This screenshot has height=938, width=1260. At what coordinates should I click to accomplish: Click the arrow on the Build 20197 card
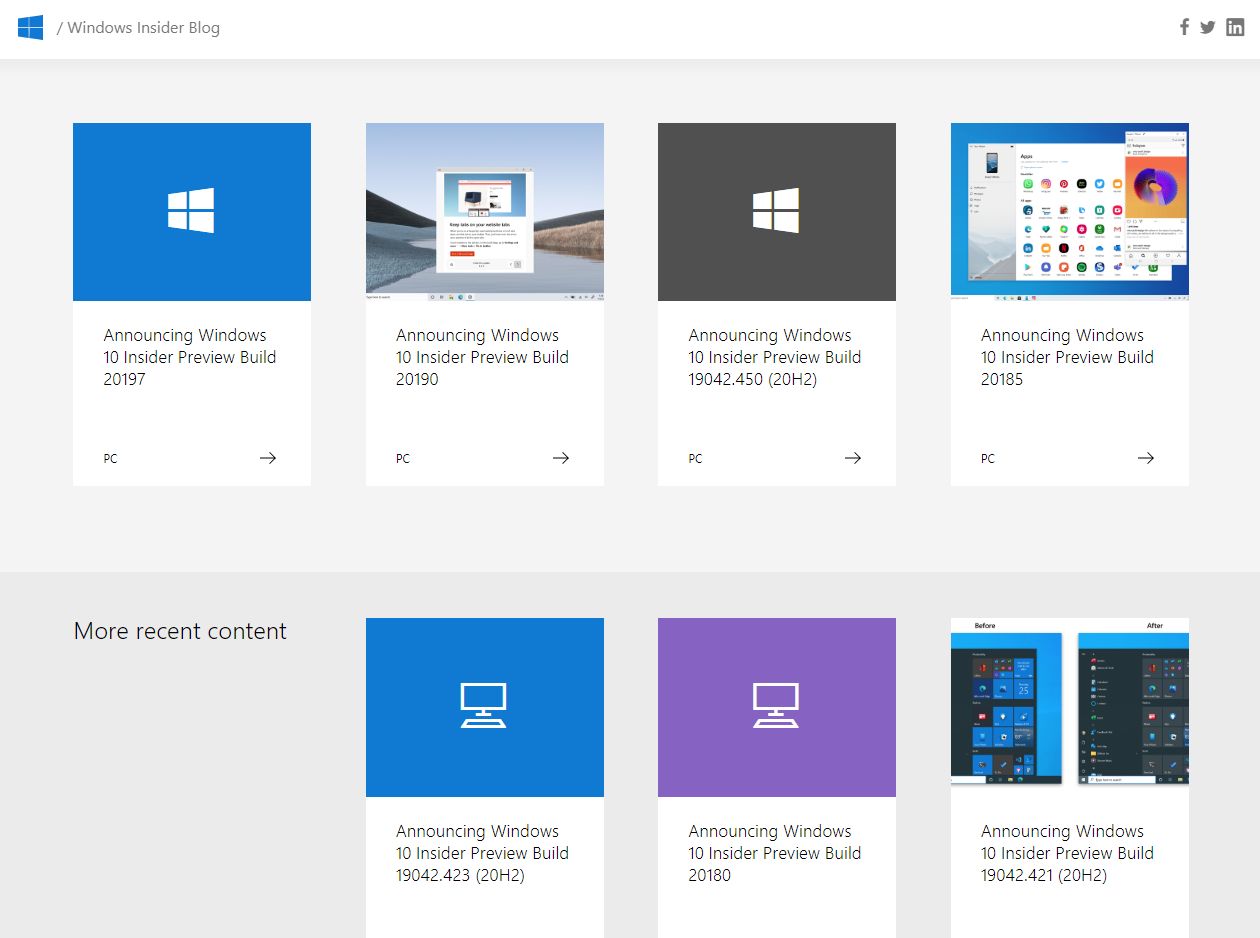coord(268,458)
